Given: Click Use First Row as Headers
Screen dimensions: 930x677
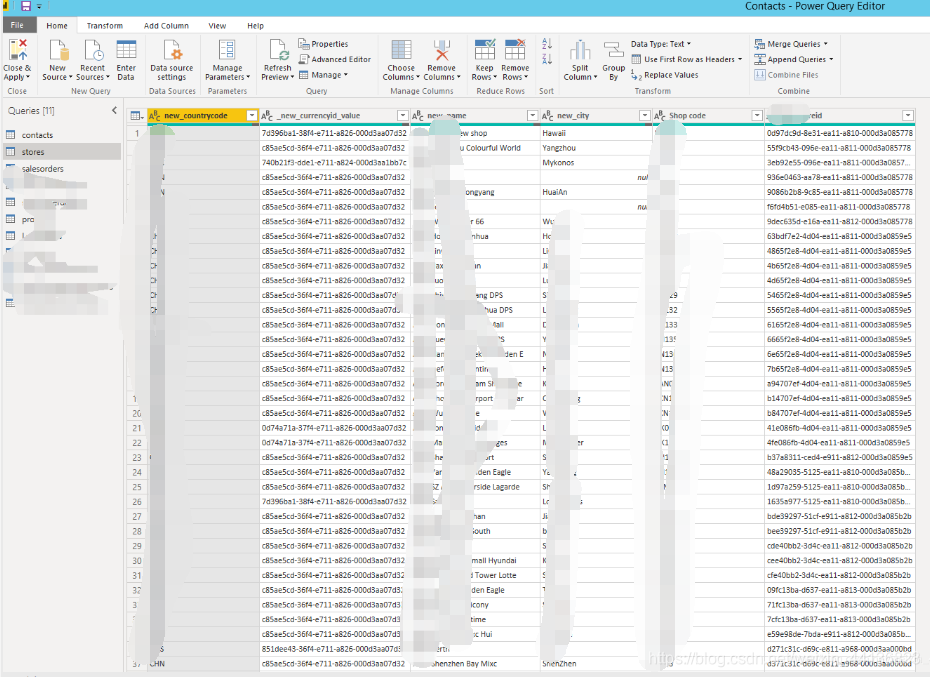Looking at the screenshot, I should [687, 59].
